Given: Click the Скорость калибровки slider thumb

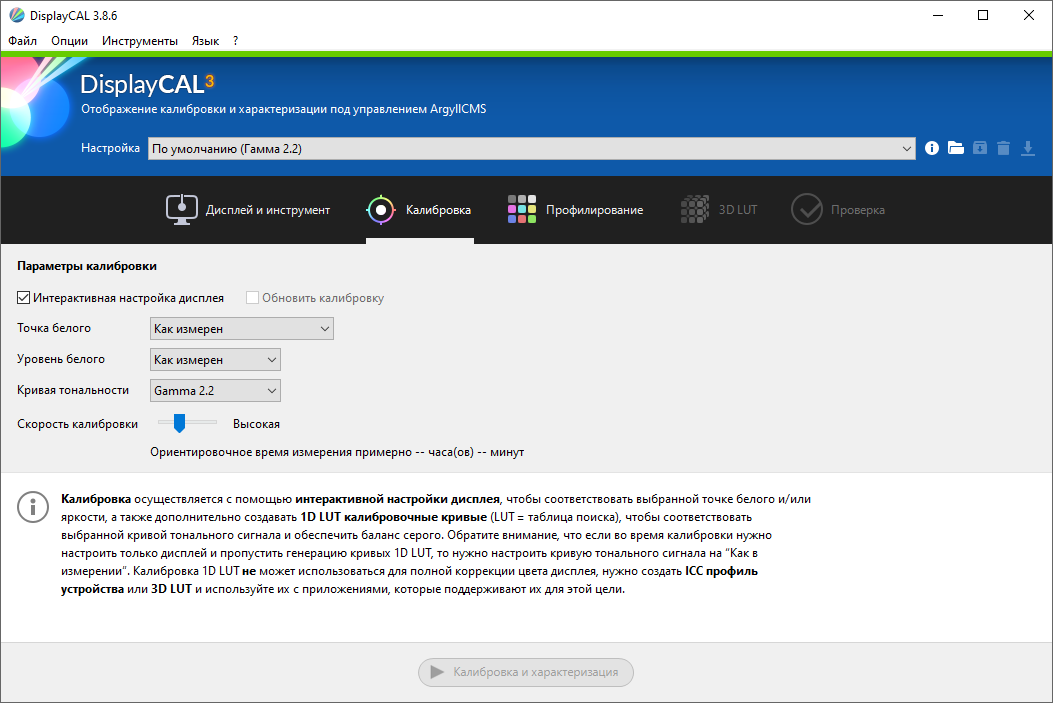Looking at the screenshot, I should 179,423.
